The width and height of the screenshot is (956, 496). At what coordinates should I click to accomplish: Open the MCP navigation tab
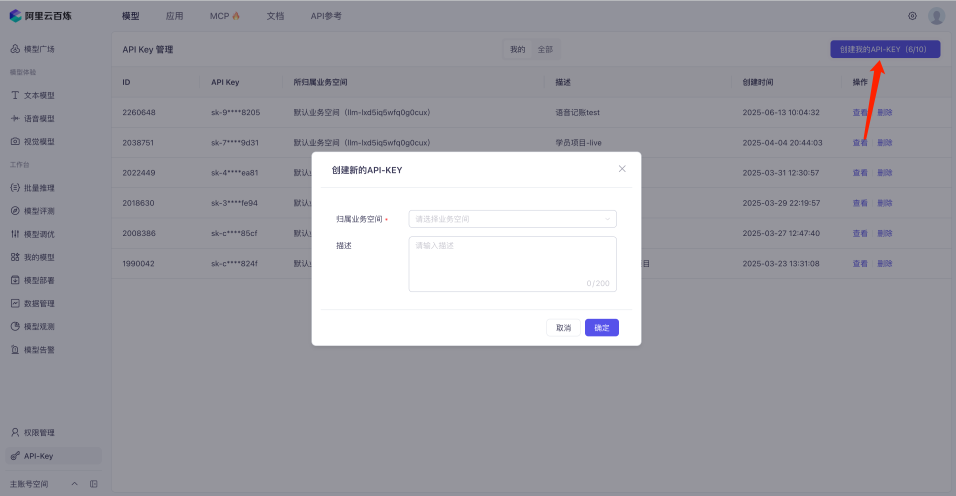coord(224,16)
